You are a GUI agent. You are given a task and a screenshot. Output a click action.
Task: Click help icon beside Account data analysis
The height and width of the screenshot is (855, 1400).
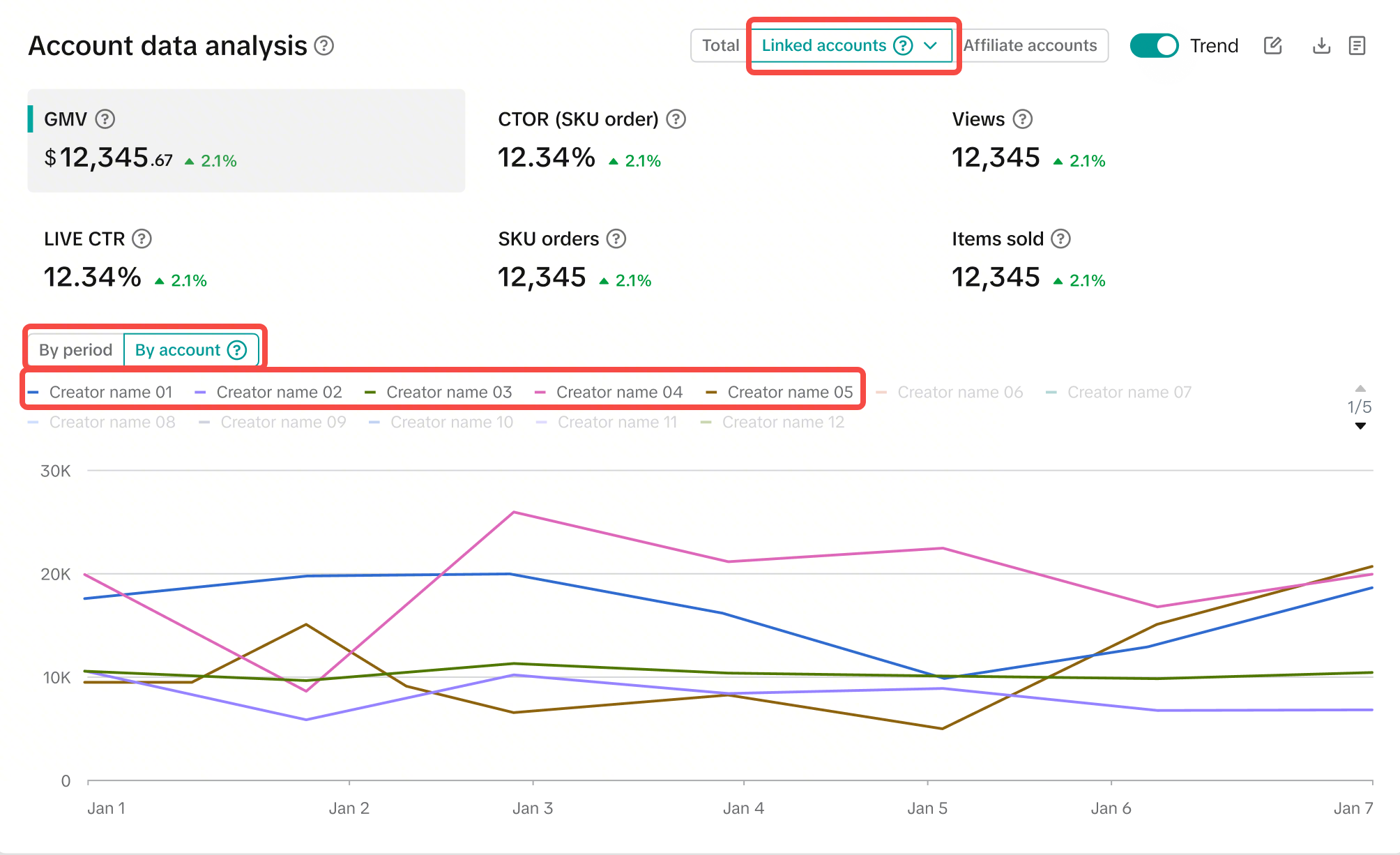(x=324, y=46)
